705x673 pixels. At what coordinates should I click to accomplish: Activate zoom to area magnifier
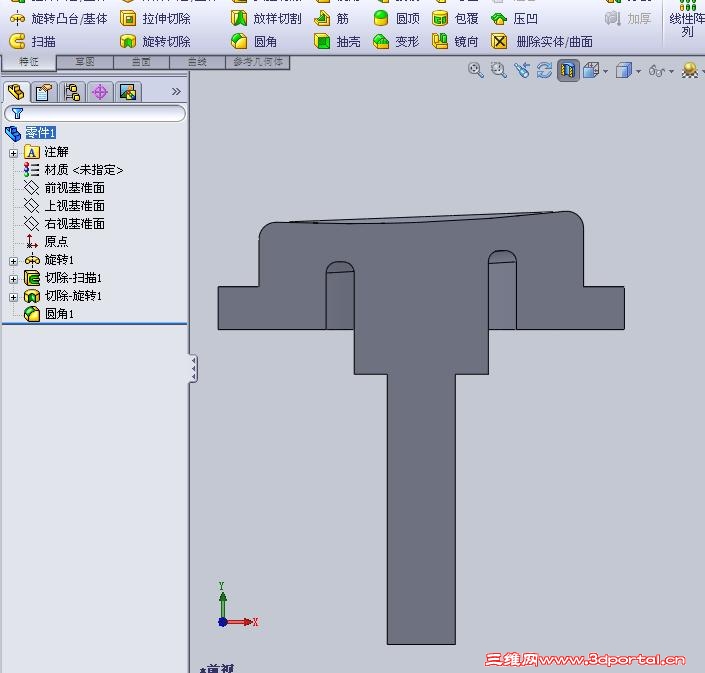[x=499, y=71]
